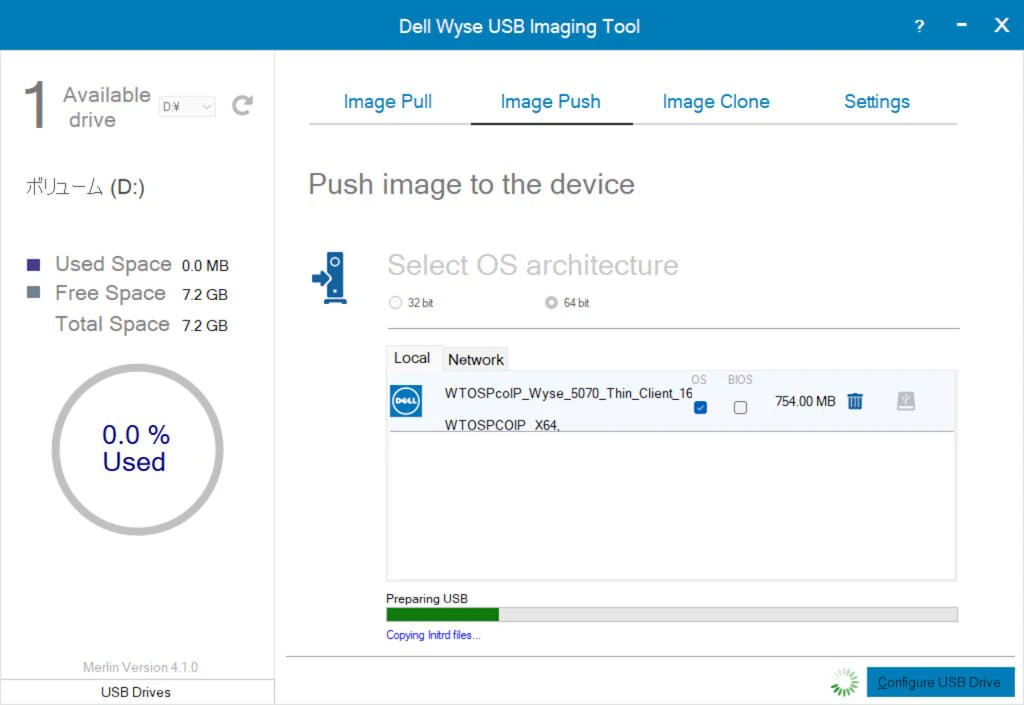Click the purple Used Space legend square
The width and height of the screenshot is (1024, 705).
tap(33, 264)
